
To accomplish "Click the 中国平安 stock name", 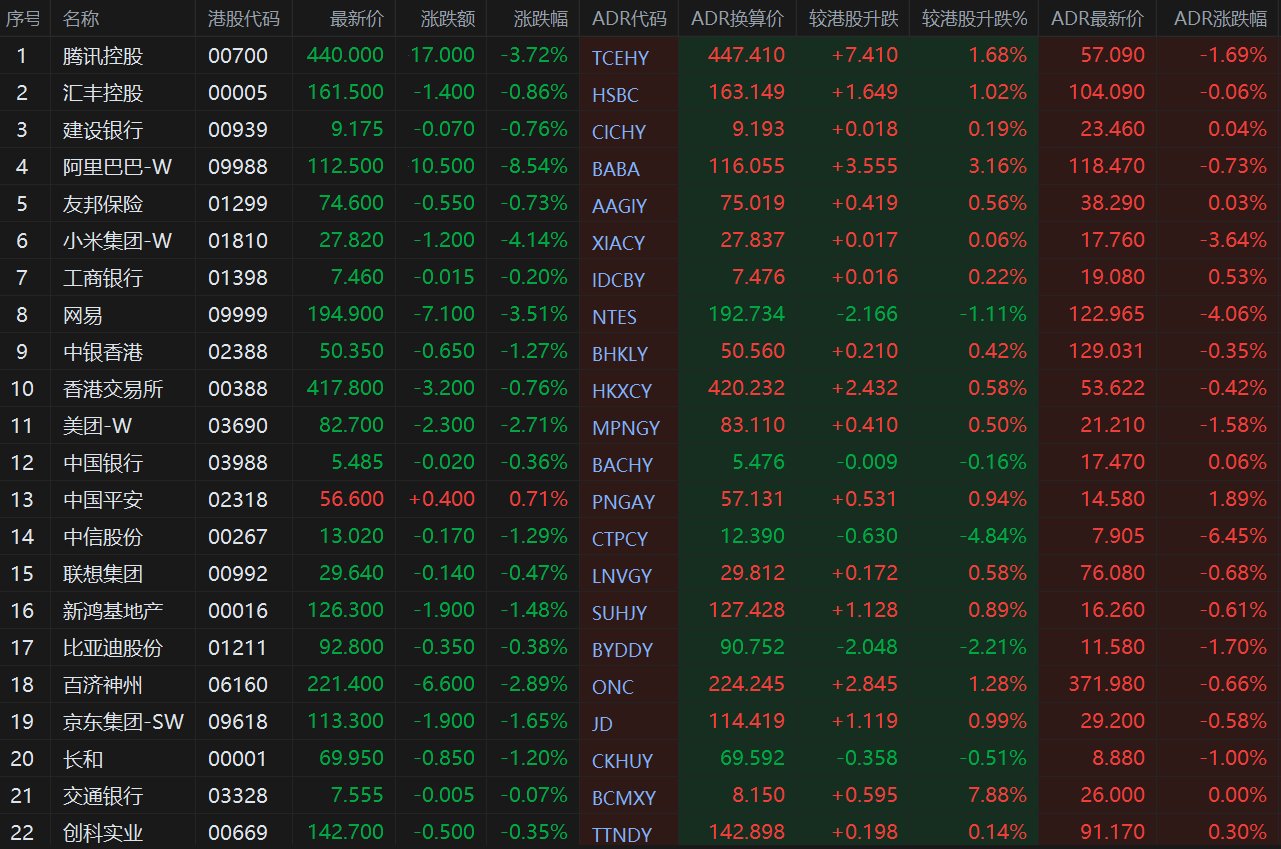I will pyautogui.click(x=102, y=500).
